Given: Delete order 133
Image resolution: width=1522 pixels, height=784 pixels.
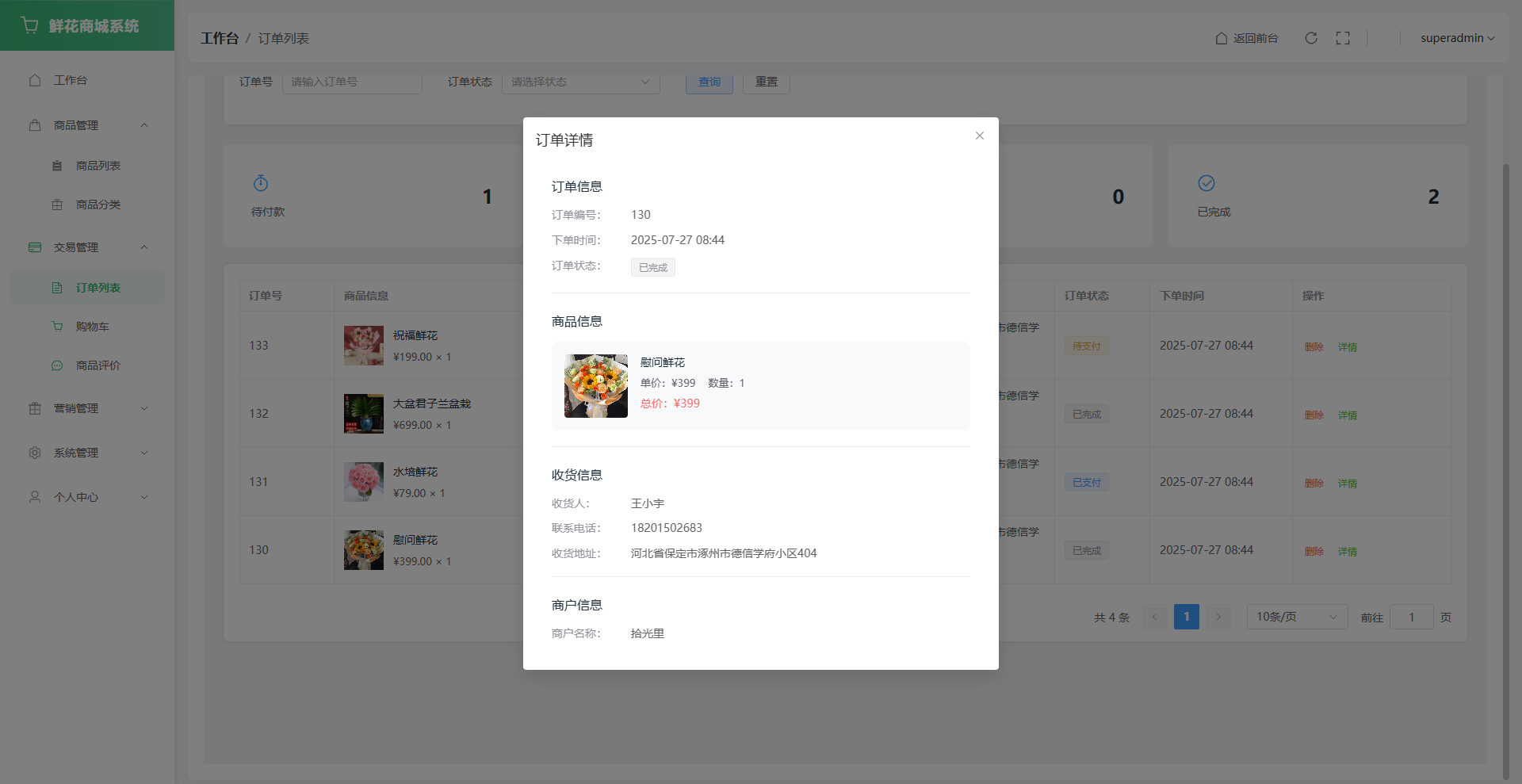Looking at the screenshot, I should [1314, 346].
